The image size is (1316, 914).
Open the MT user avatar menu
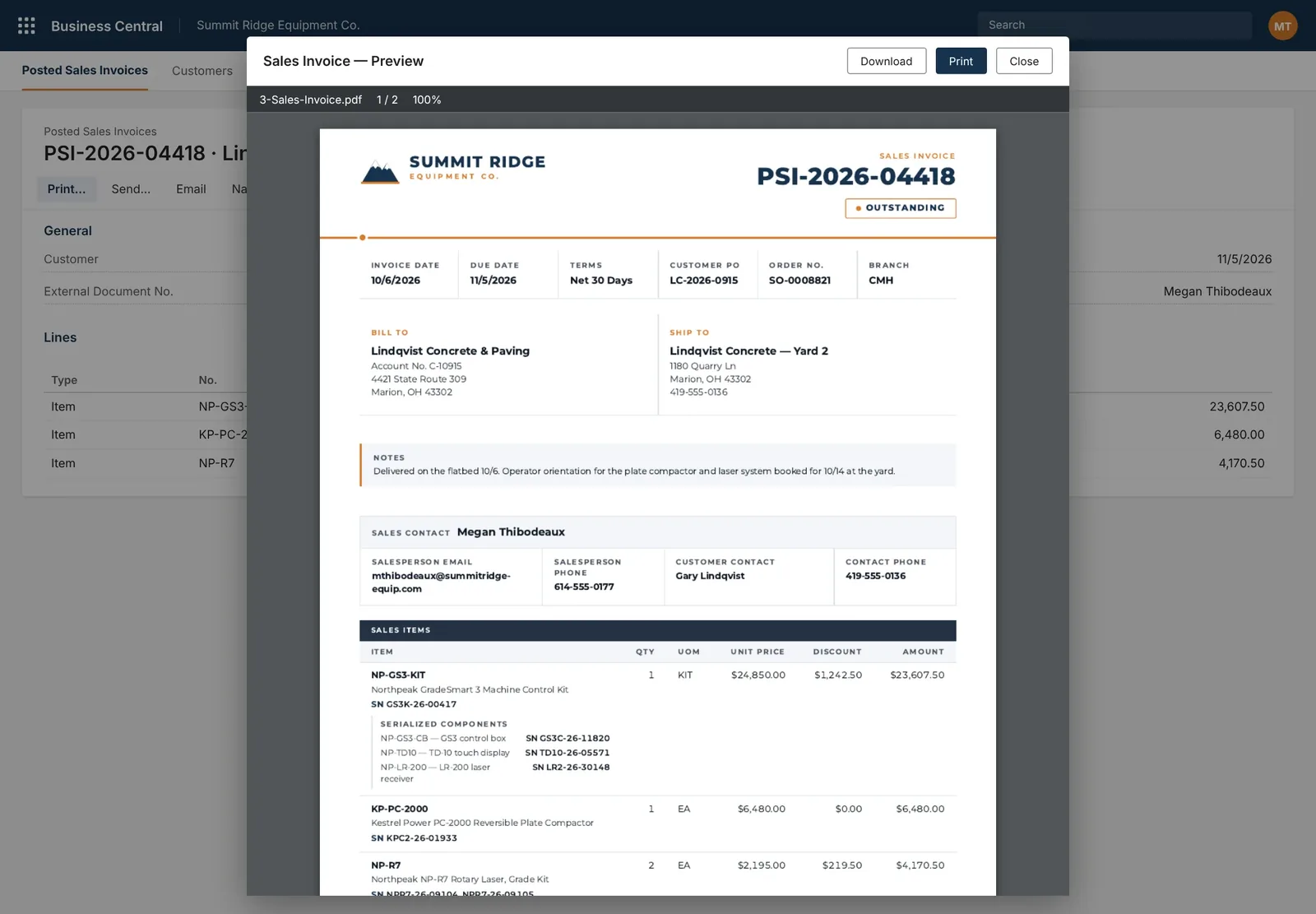click(1282, 26)
